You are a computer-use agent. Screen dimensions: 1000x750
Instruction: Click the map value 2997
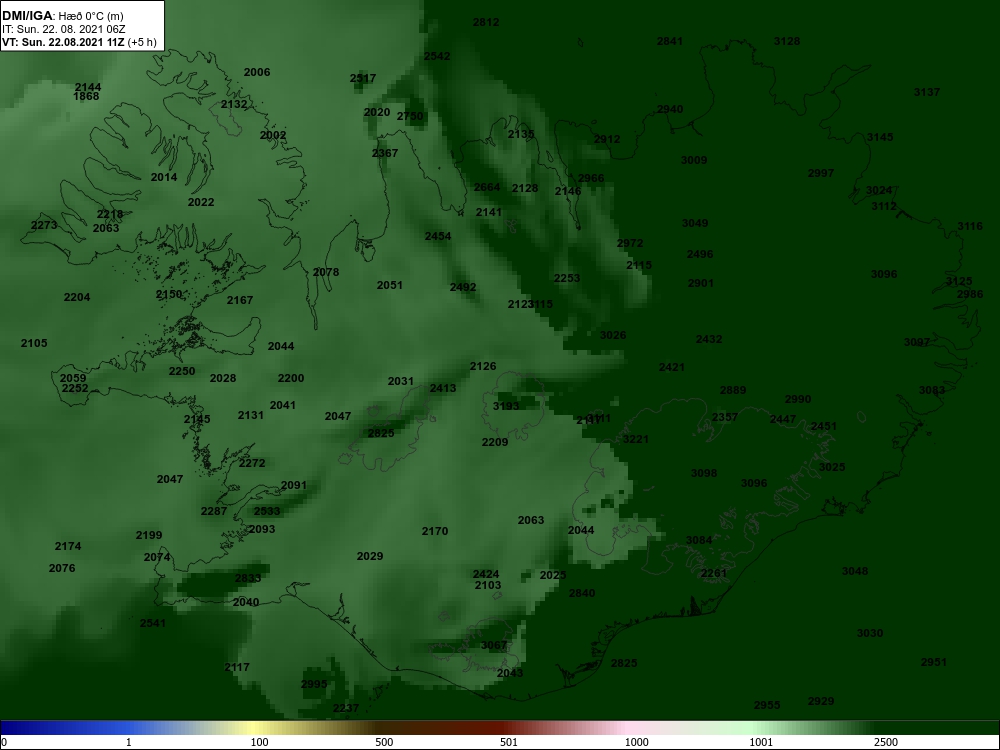click(x=821, y=173)
